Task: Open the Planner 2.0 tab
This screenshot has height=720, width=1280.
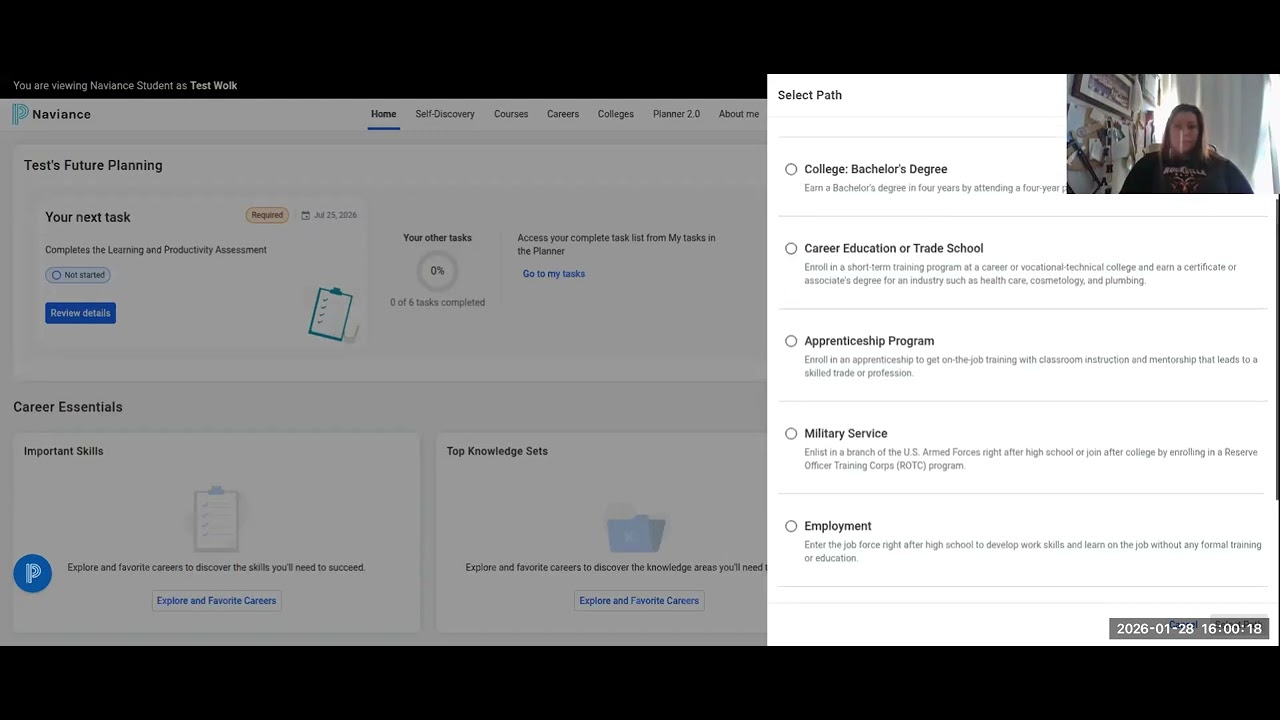Action: point(676,114)
